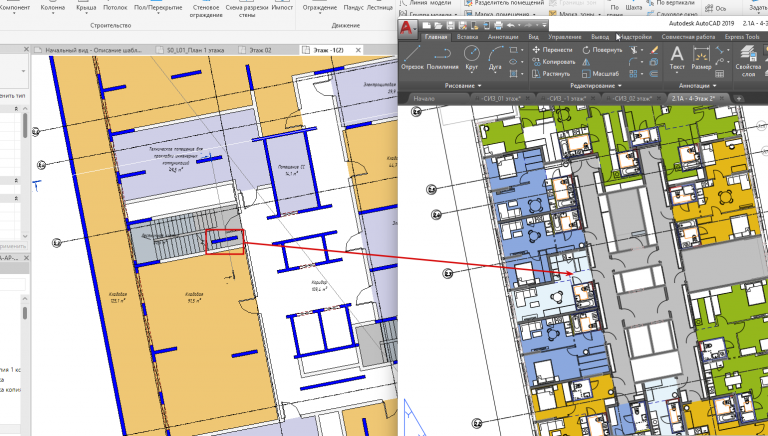The width and height of the screenshot is (768, 436).
Task: Click the Пандус ramp button
Action: (353, 8)
